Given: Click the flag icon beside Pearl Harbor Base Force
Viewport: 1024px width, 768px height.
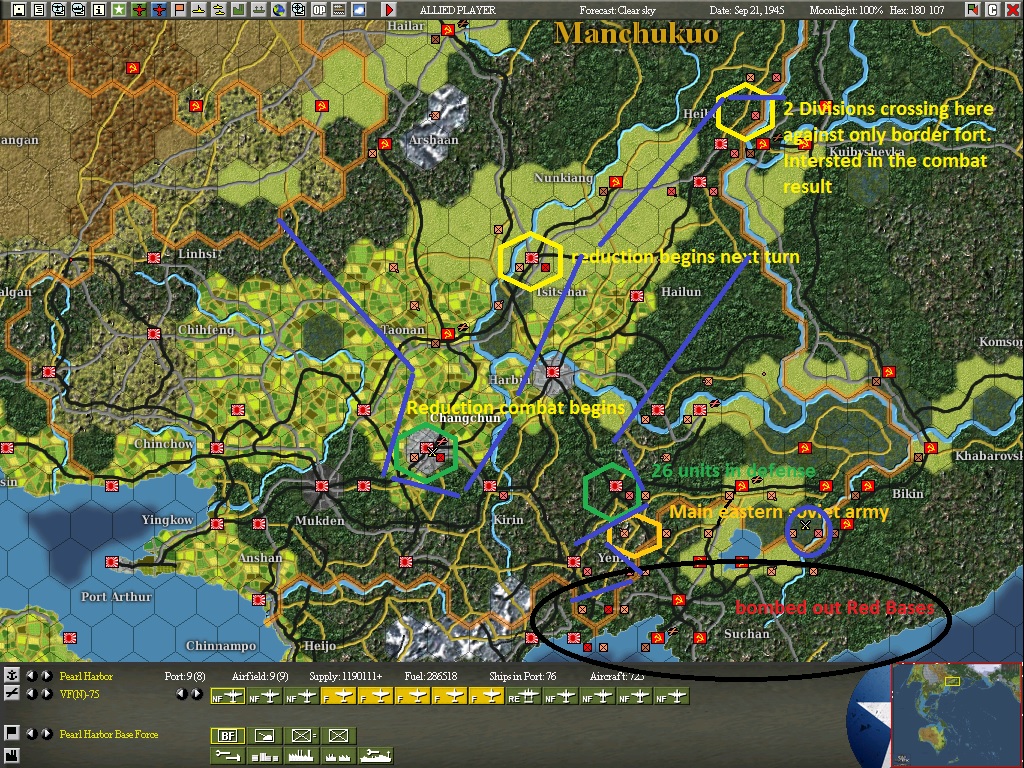Looking at the screenshot, I should click(12, 734).
